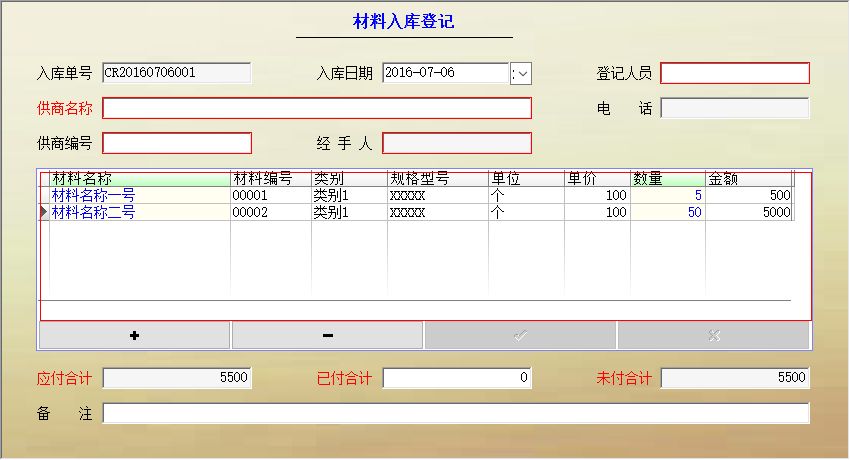Click the 登记人员 input field
Image resolution: width=850 pixels, height=460 pixels.
pyautogui.click(x=735, y=73)
